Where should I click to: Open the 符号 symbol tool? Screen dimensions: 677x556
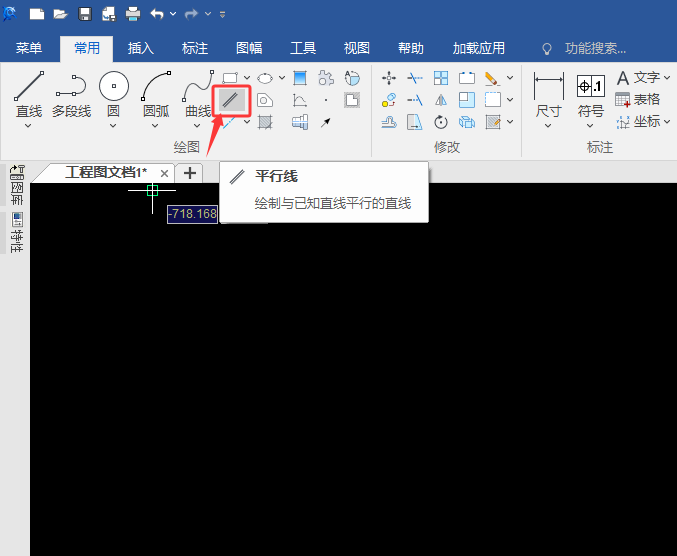(590, 96)
